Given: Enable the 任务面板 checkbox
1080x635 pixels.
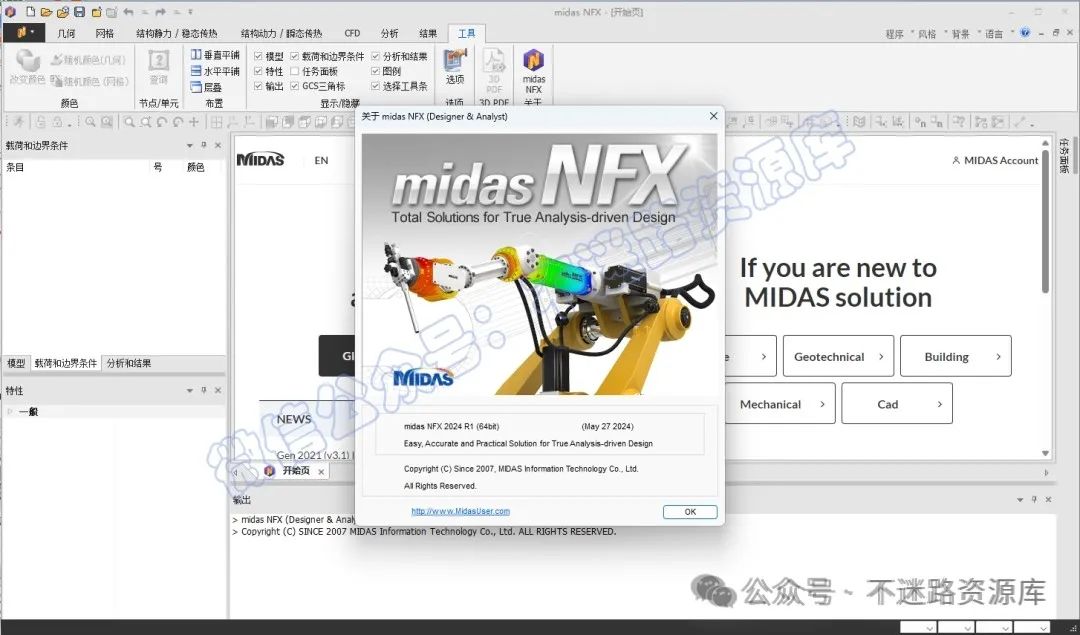Looking at the screenshot, I should (x=295, y=71).
